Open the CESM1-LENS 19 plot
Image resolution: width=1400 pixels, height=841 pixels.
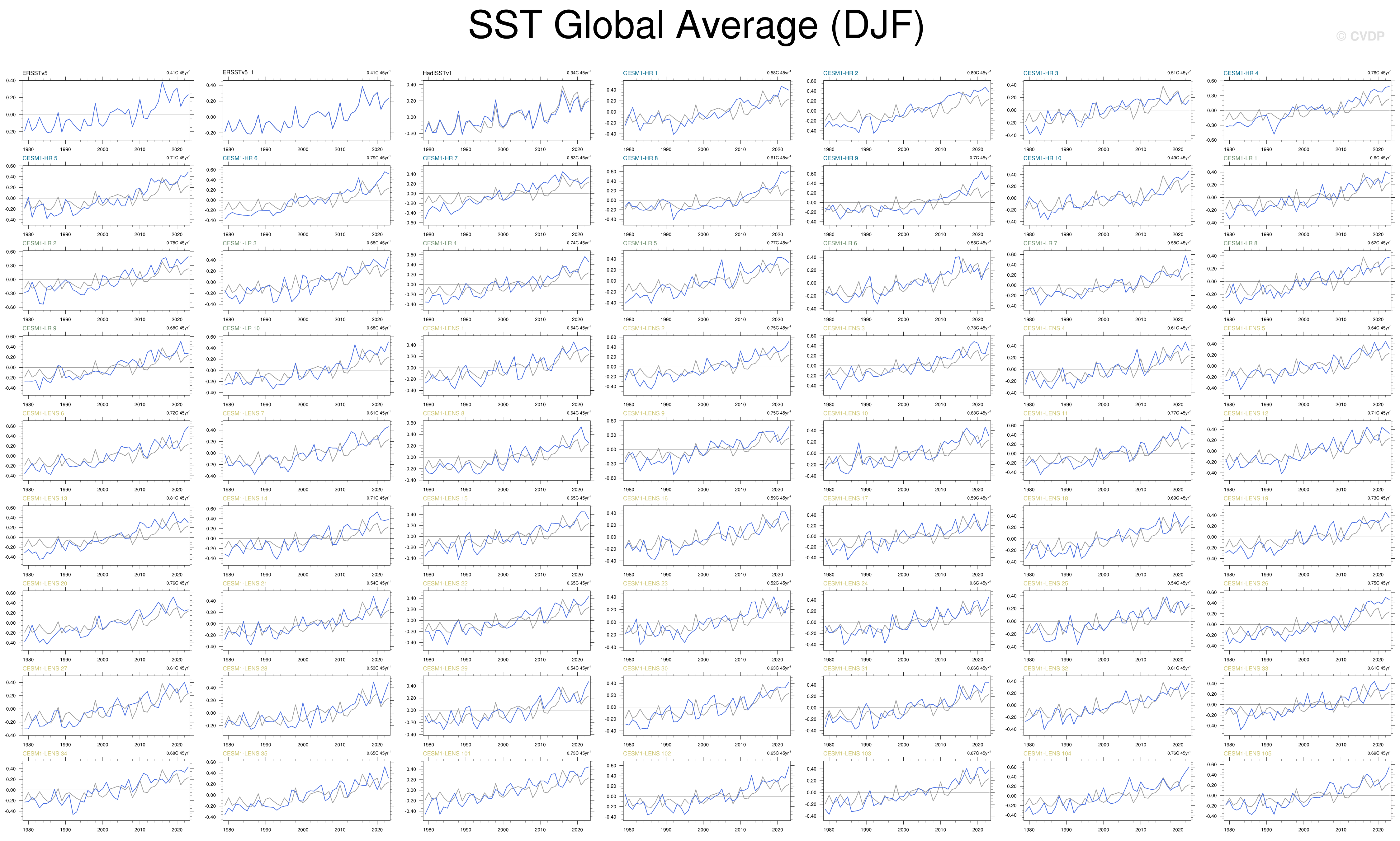pyautogui.click(x=1307, y=535)
